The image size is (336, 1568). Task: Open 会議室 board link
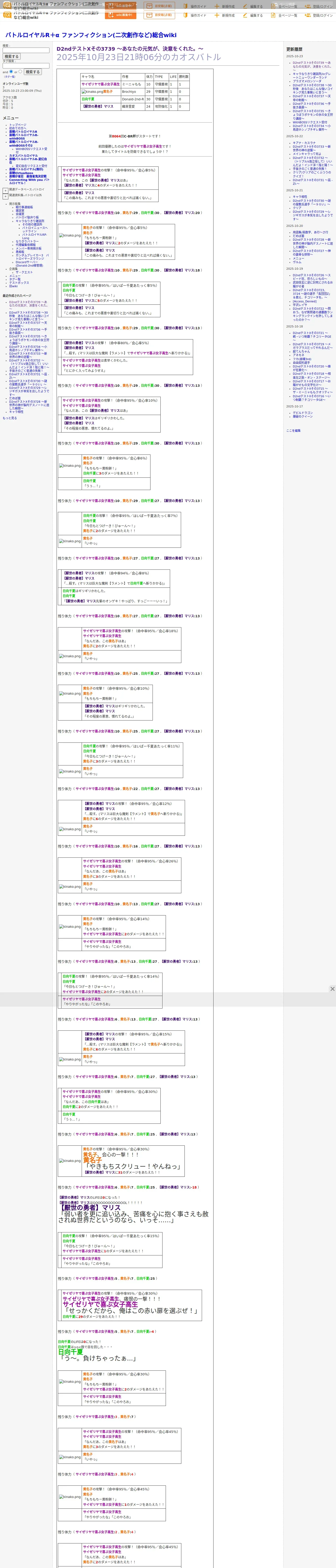click(20, 214)
